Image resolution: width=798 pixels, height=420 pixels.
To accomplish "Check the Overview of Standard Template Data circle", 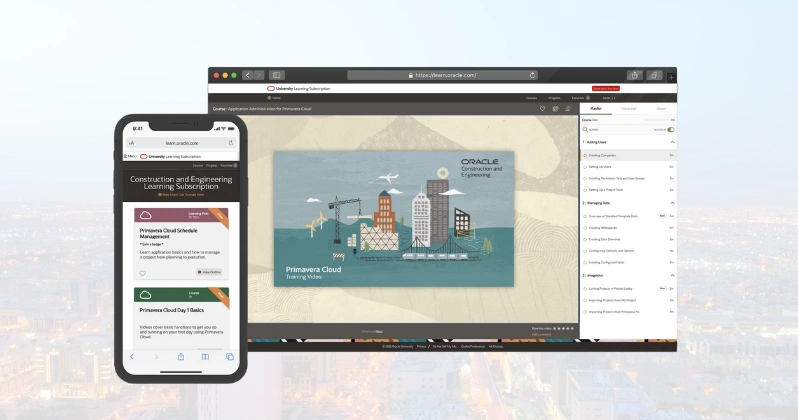I will [584, 216].
